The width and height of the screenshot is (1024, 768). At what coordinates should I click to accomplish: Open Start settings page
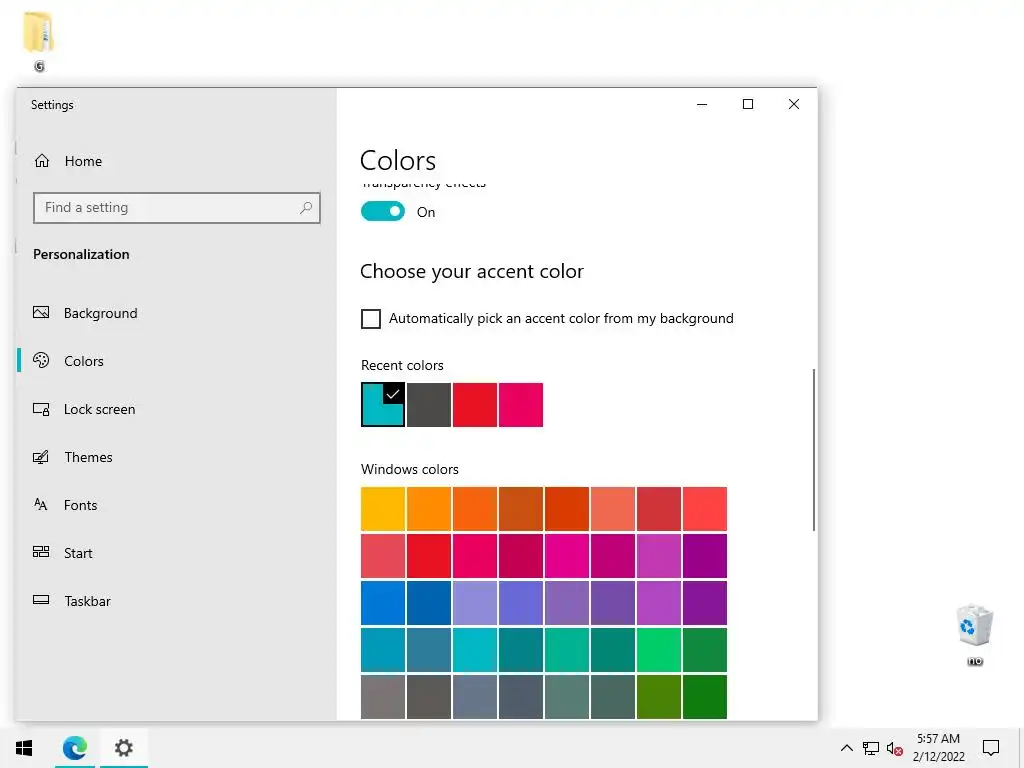coord(78,553)
